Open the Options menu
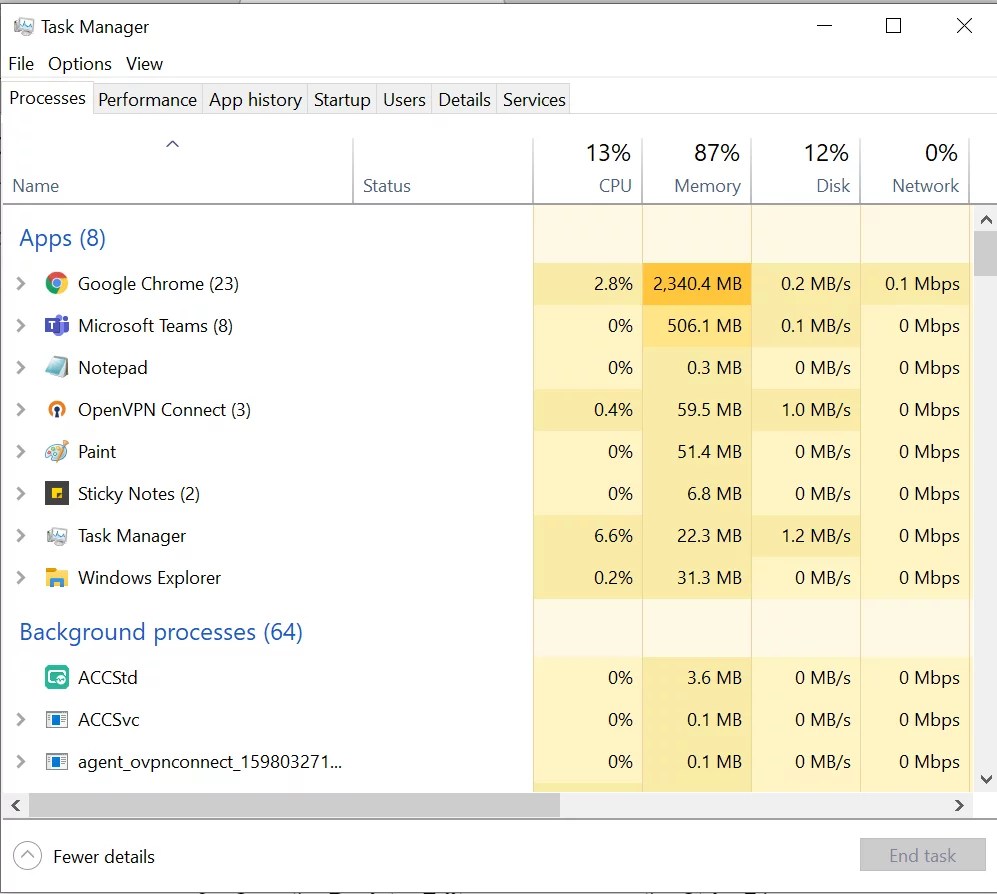The image size is (997, 894). (79, 64)
